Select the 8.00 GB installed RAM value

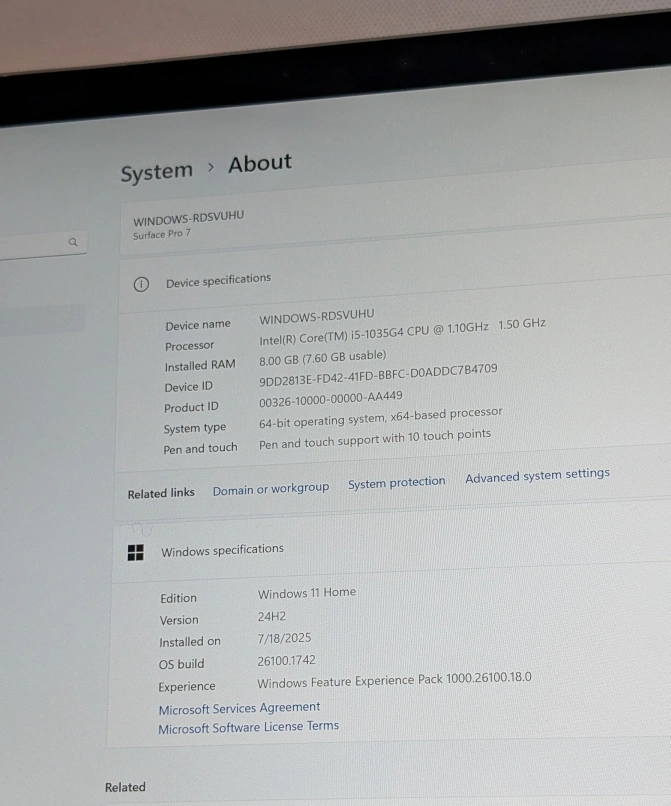[x=322, y=358]
